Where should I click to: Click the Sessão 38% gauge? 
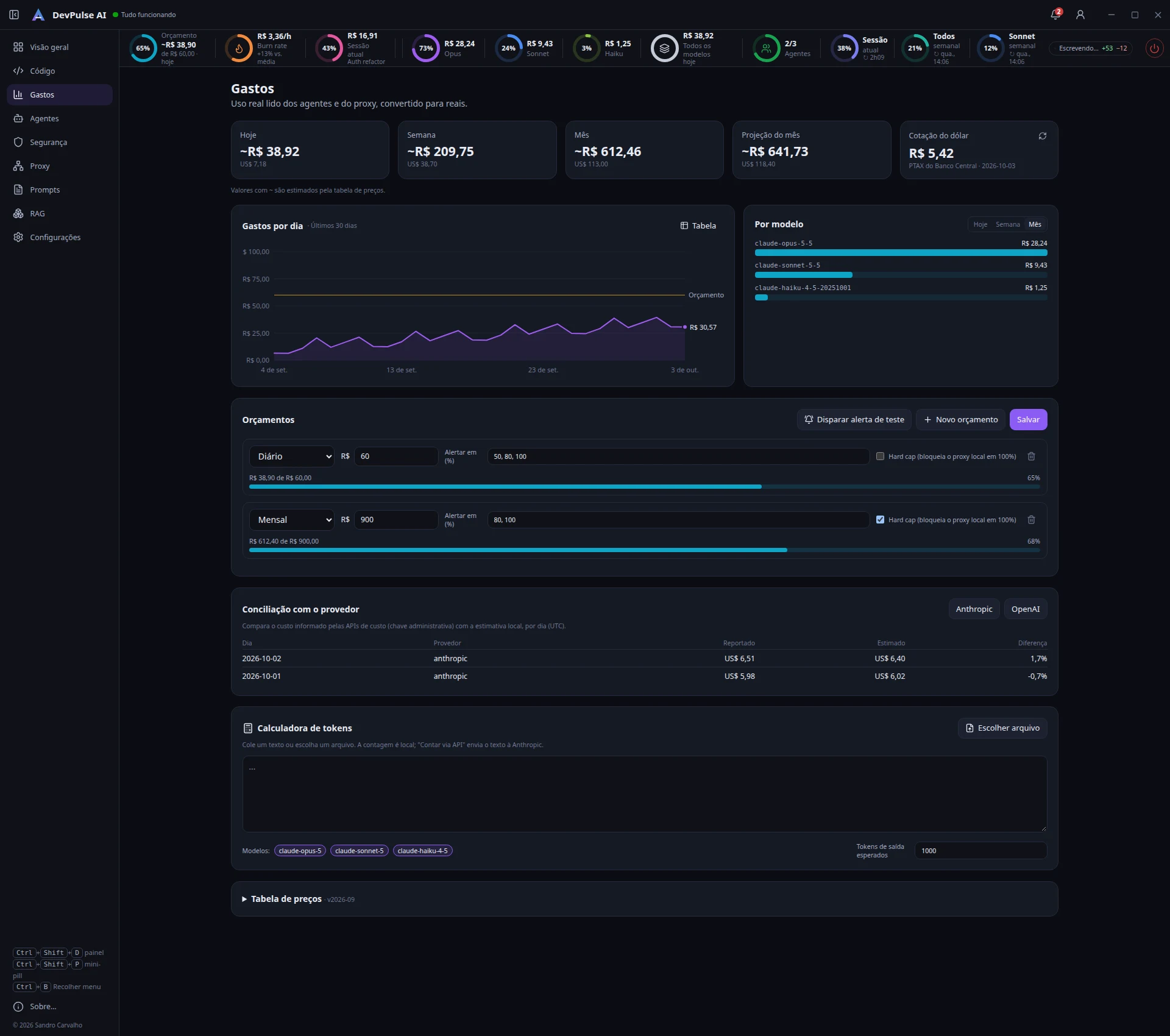[x=844, y=48]
